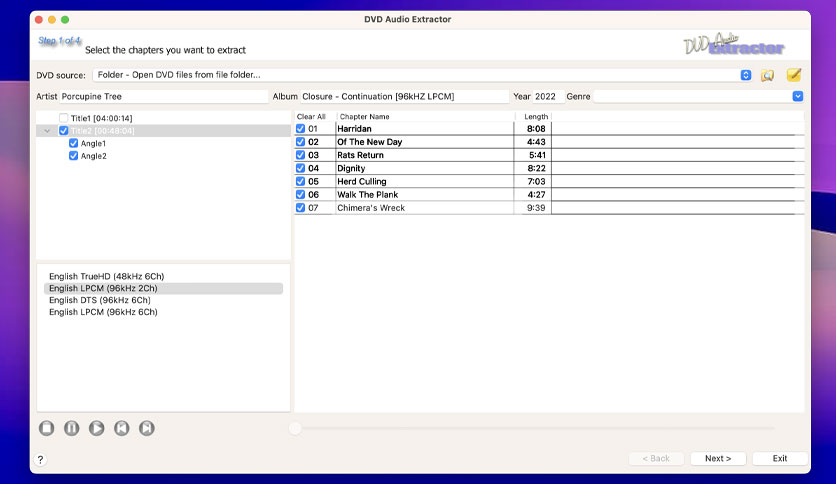Click the playback position slider handle
The height and width of the screenshot is (484, 836).
click(x=295, y=428)
